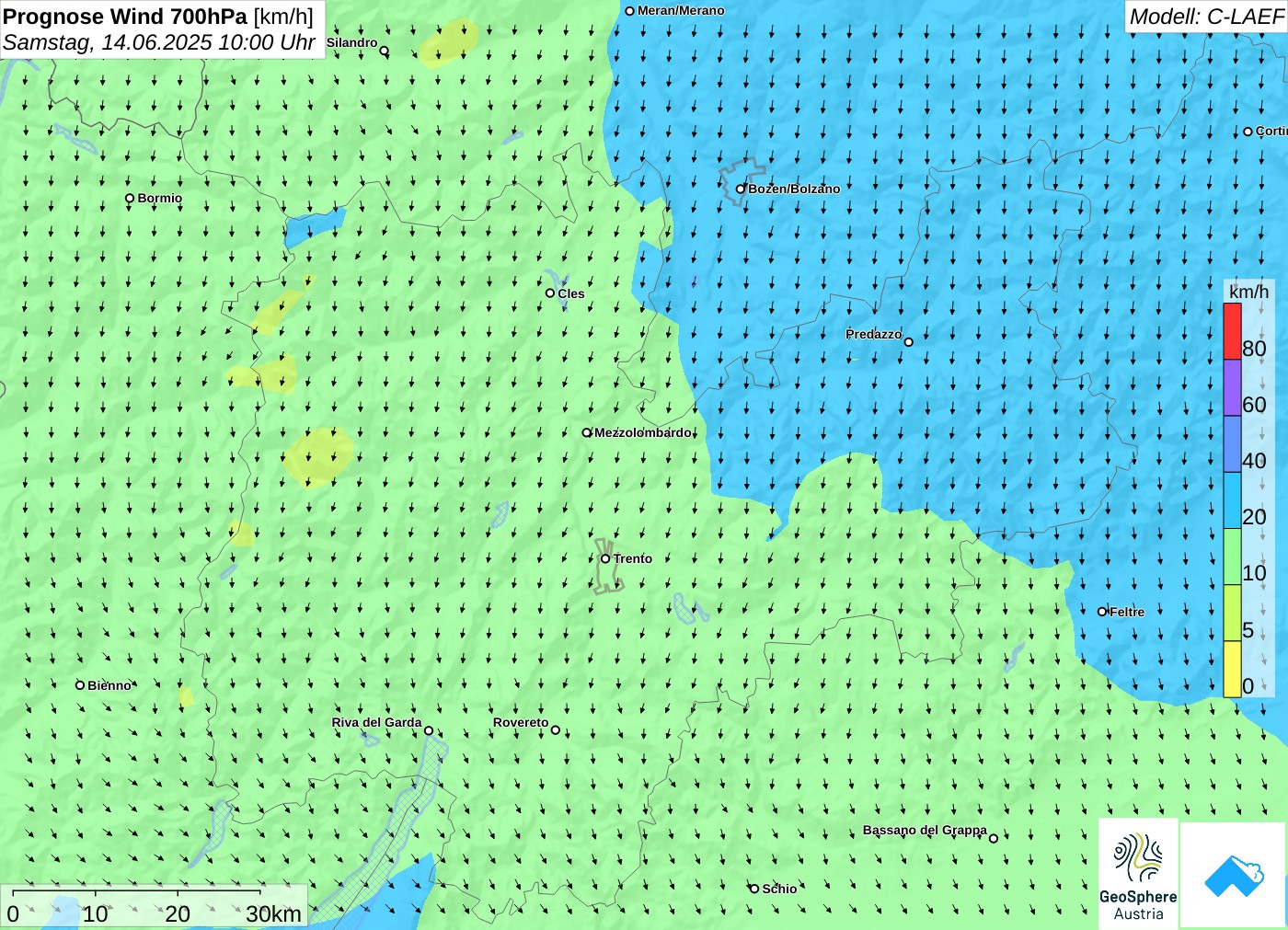Click the Trento city label
The image size is (1288, 930).
click(633, 558)
